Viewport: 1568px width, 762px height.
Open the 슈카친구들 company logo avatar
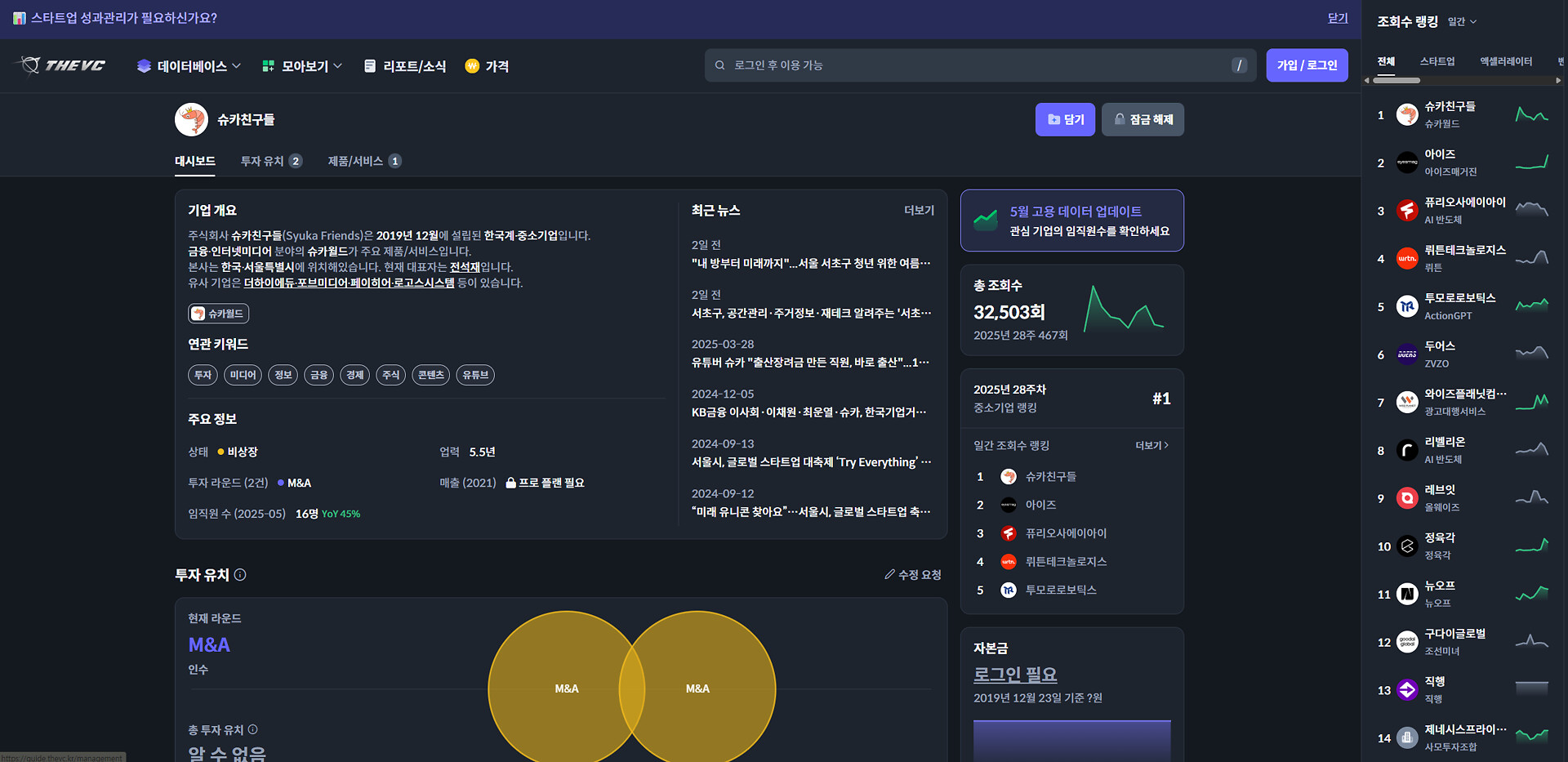point(191,119)
